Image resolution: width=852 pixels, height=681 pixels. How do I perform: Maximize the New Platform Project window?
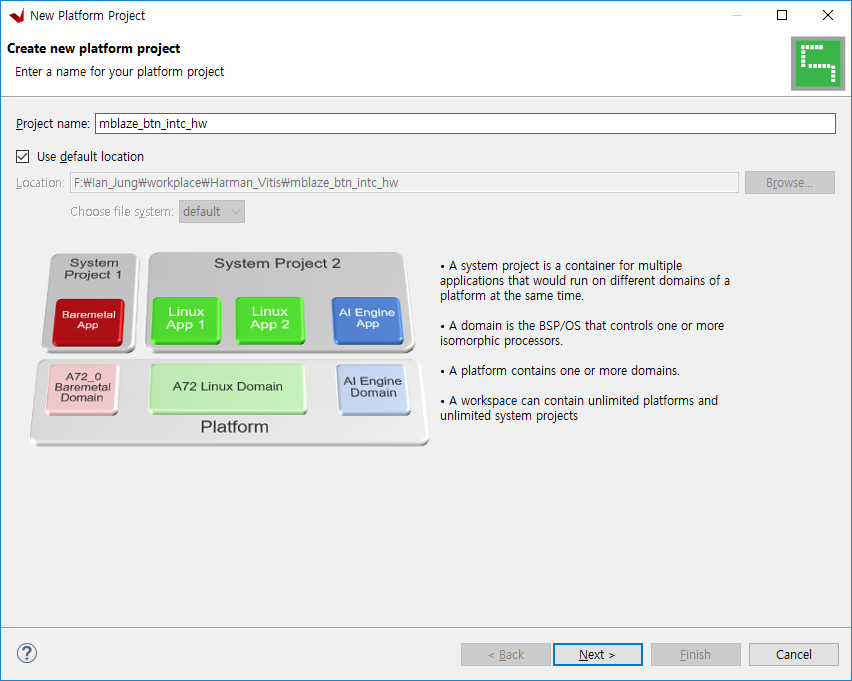pyautogui.click(x=782, y=15)
